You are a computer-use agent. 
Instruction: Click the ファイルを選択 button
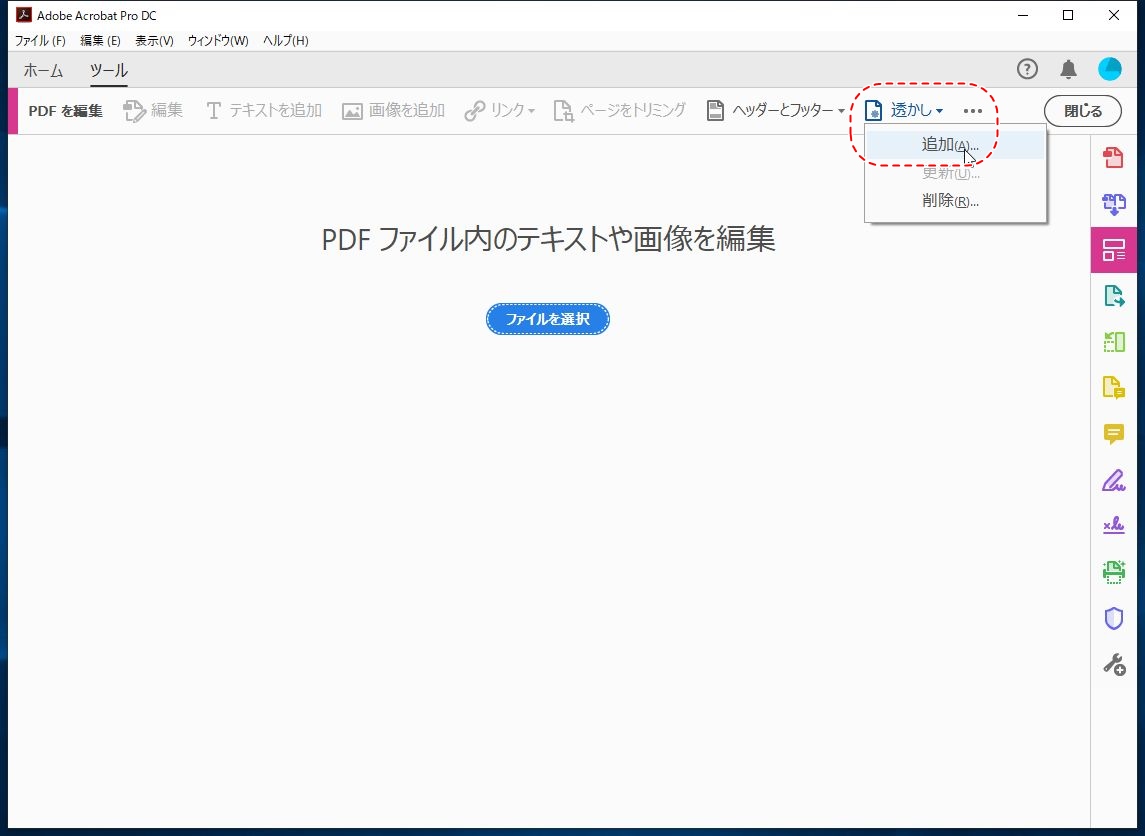[x=548, y=319]
